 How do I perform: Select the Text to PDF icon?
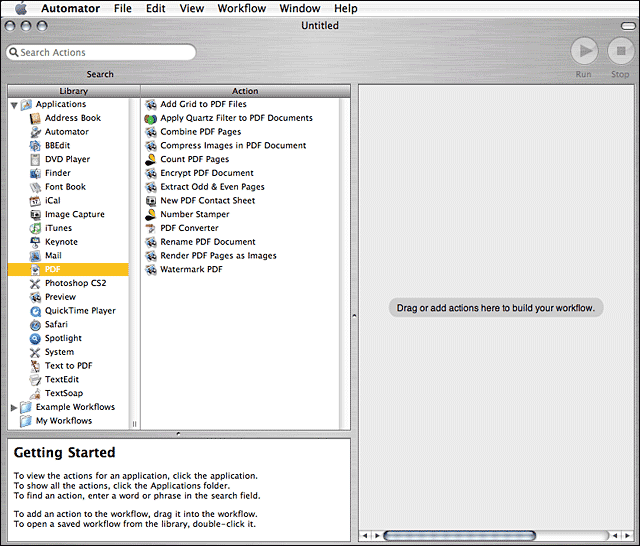coord(35,366)
